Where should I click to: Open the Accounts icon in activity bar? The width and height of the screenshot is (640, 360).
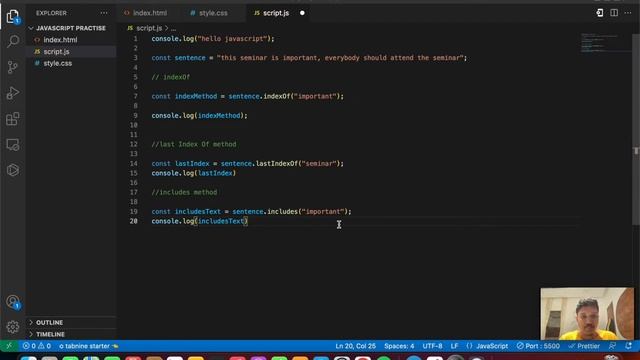(x=13, y=302)
